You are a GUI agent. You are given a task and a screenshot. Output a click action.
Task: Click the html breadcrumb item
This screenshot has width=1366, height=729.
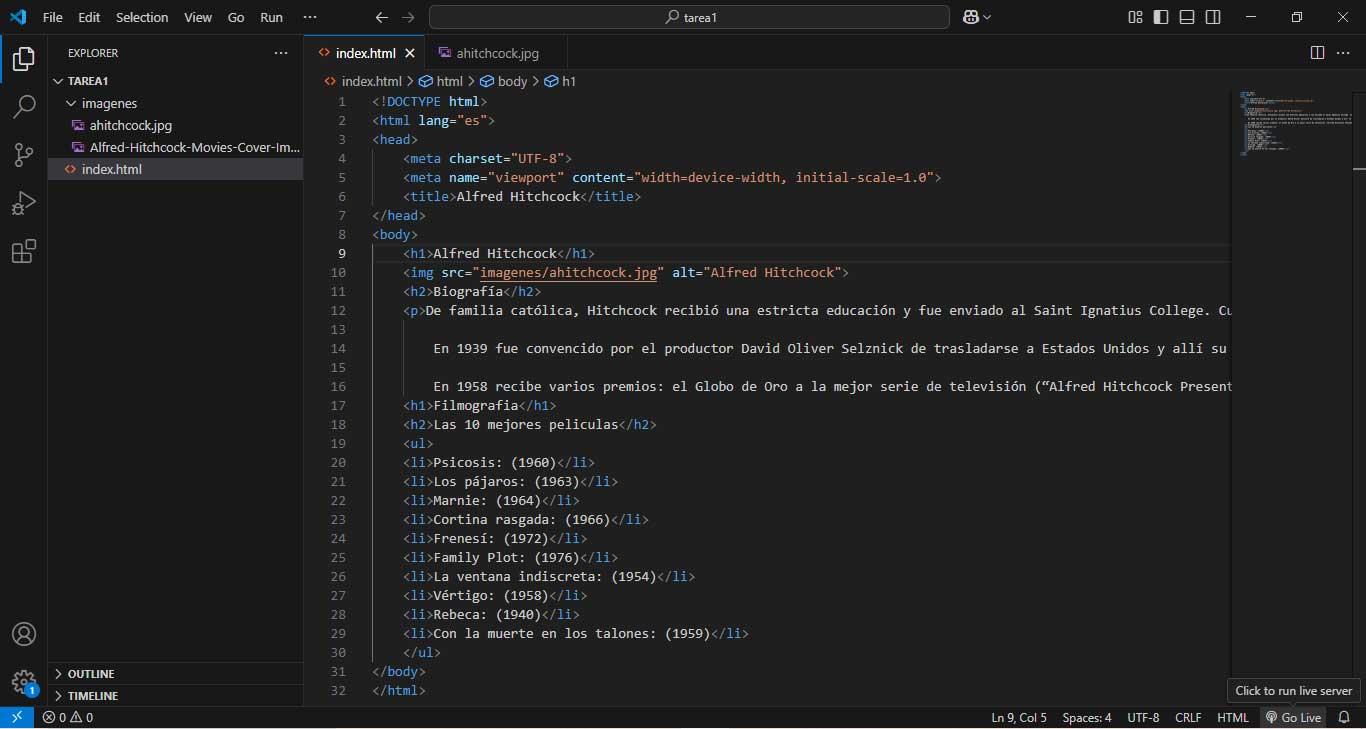pyautogui.click(x=441, y=81)
